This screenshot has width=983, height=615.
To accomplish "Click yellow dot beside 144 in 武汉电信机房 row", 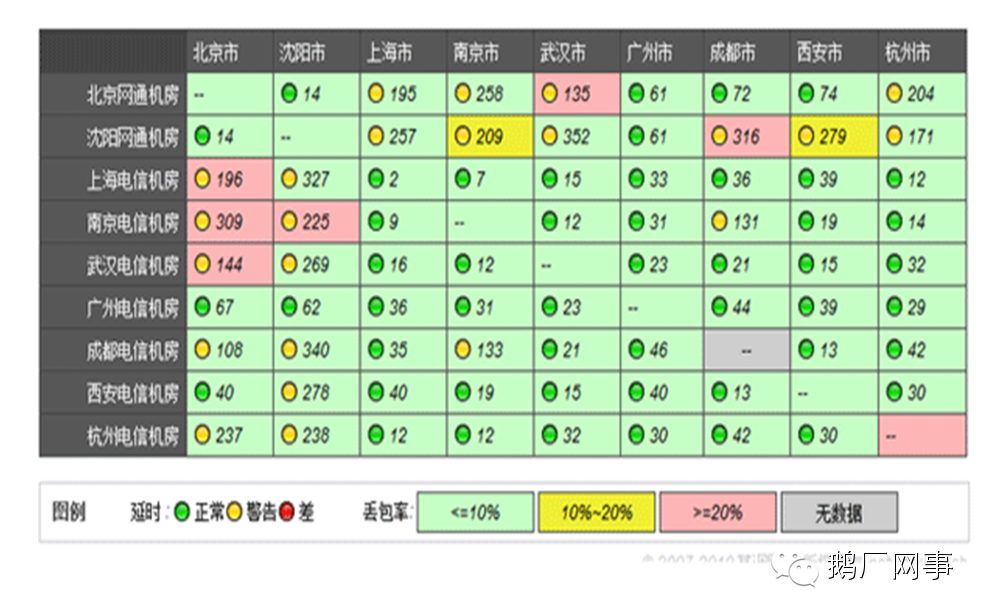I will click(202, 264).
